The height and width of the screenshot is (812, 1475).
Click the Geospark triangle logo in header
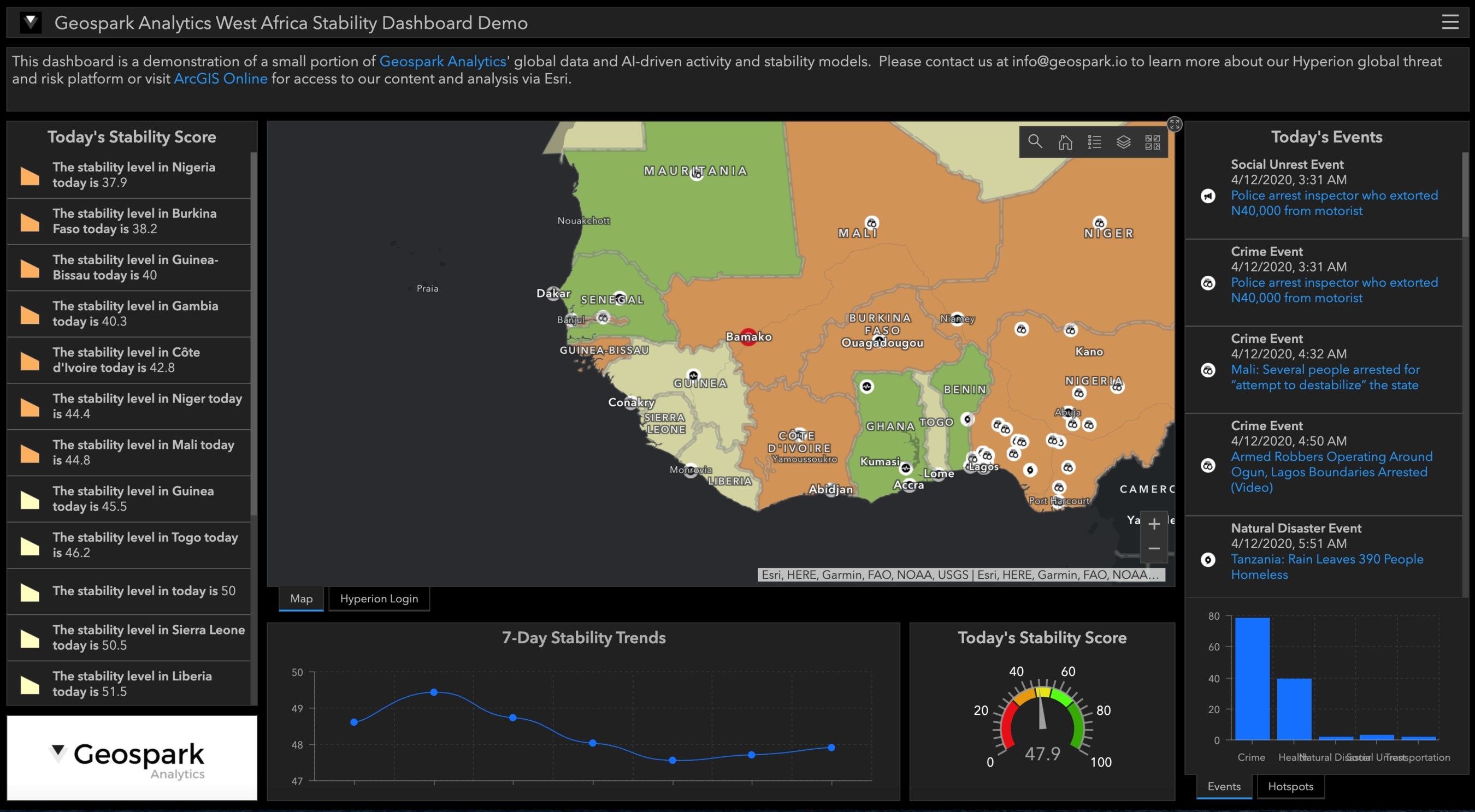click(x=31, y=23)
